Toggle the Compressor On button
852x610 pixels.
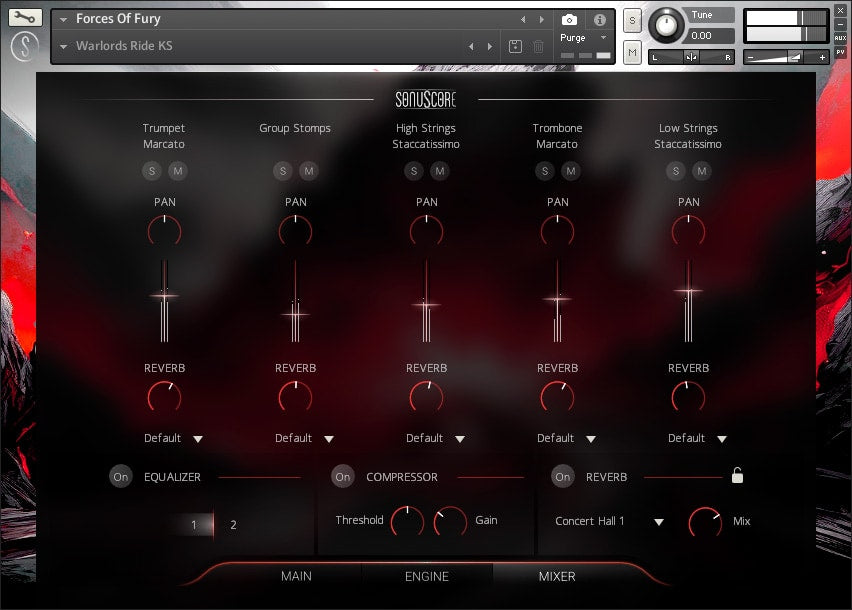point(342,477)
